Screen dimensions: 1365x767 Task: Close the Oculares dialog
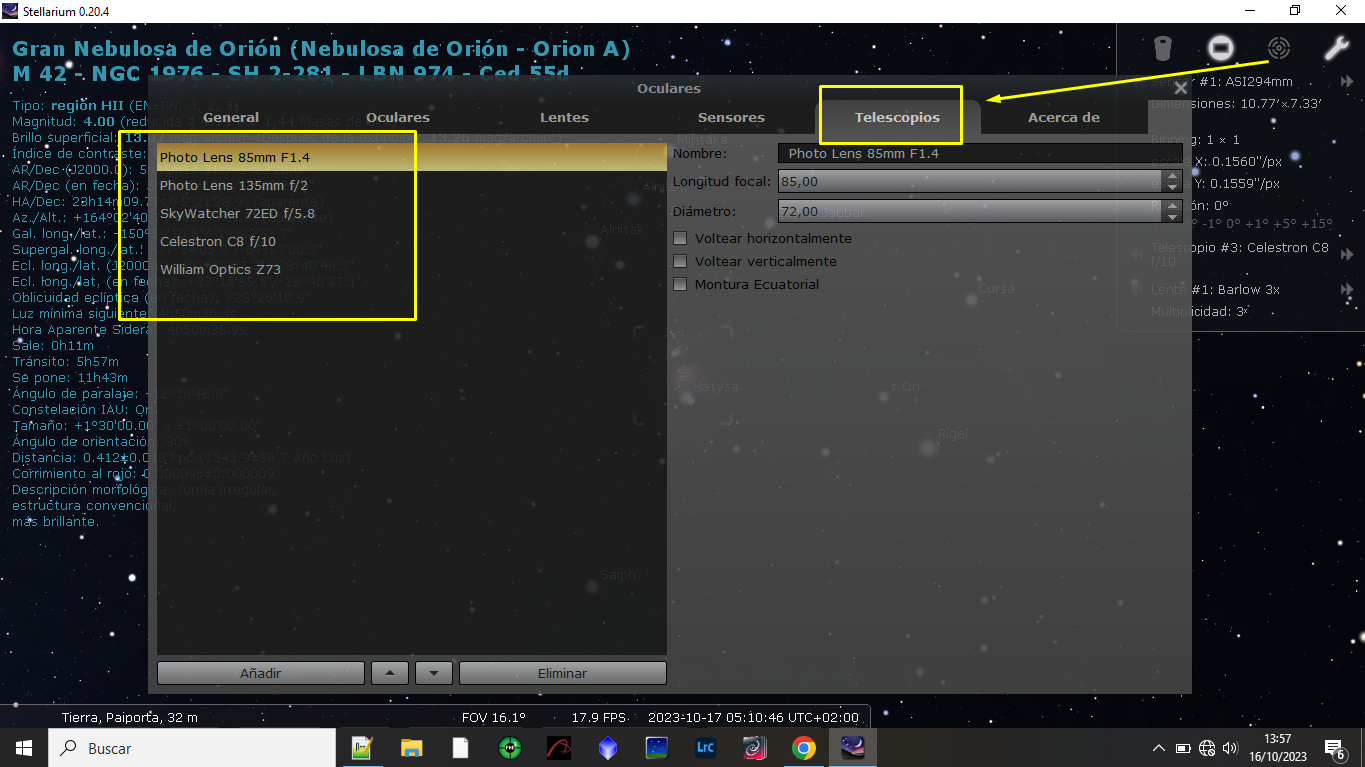coord(1180,89)
